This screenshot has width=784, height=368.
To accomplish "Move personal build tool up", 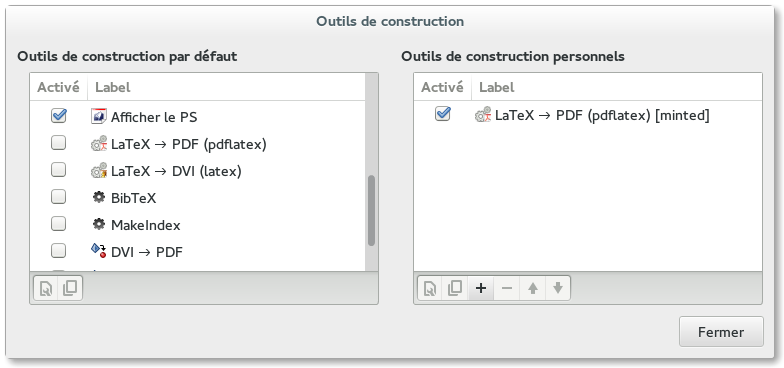I will coord(532,288).
